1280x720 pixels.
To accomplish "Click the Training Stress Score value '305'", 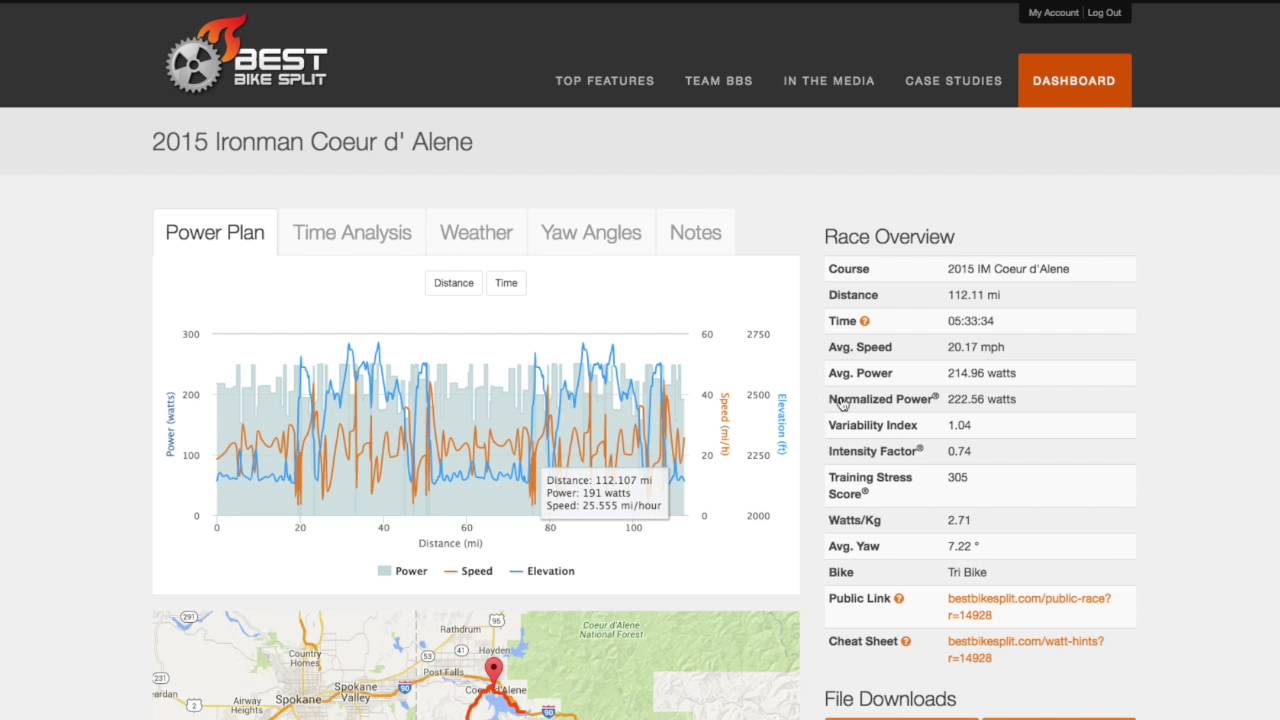I will (x=958, y=477).
